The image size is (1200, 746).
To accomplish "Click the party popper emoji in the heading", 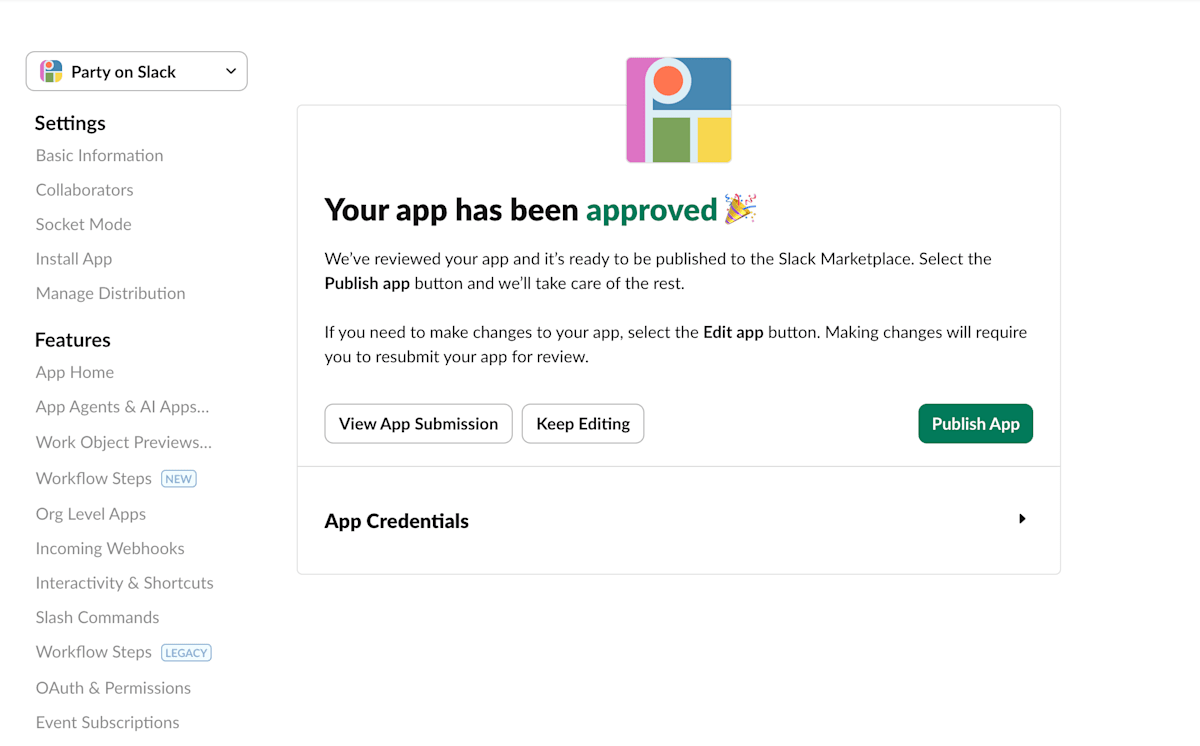I will click(741, 209).
